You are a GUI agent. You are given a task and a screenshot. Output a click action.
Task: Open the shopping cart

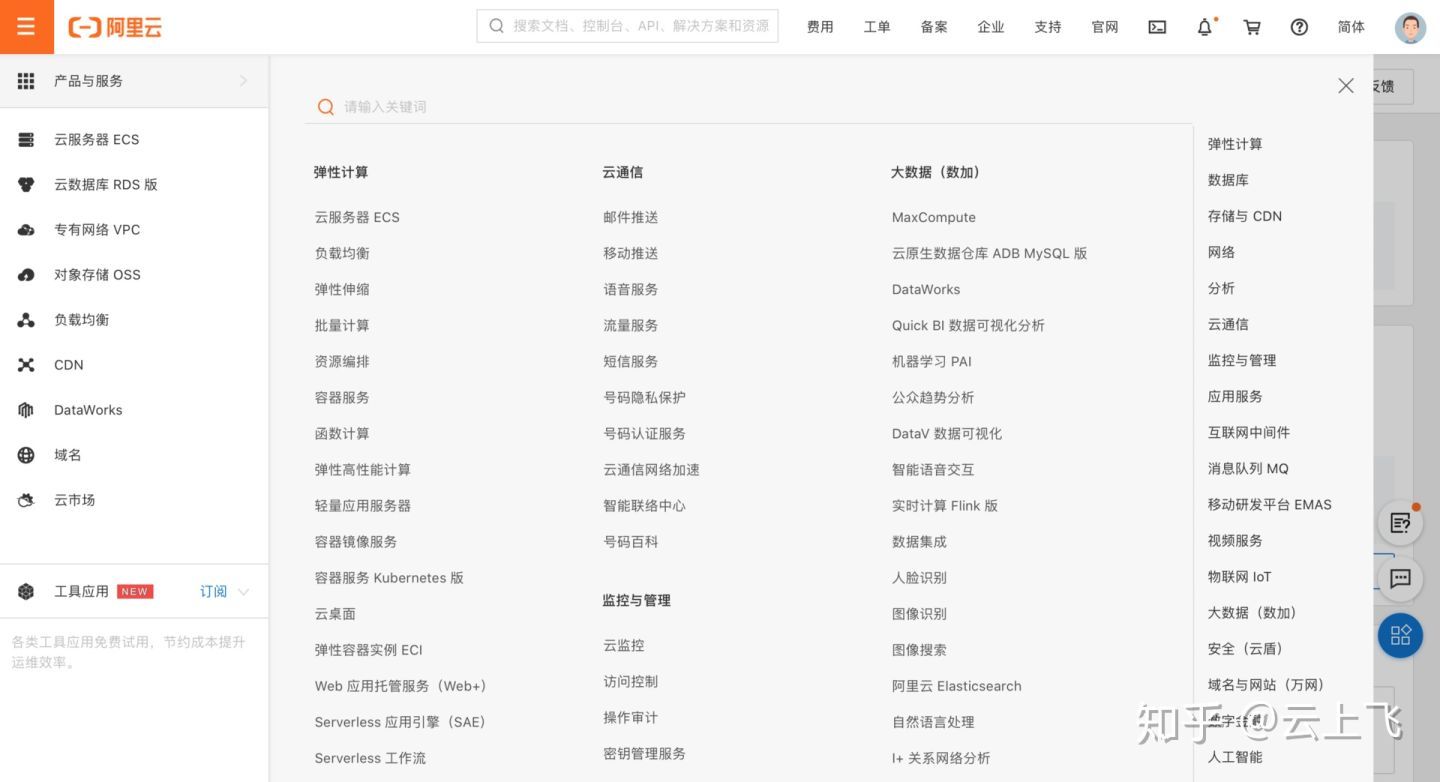click(x=1252, y=27)
